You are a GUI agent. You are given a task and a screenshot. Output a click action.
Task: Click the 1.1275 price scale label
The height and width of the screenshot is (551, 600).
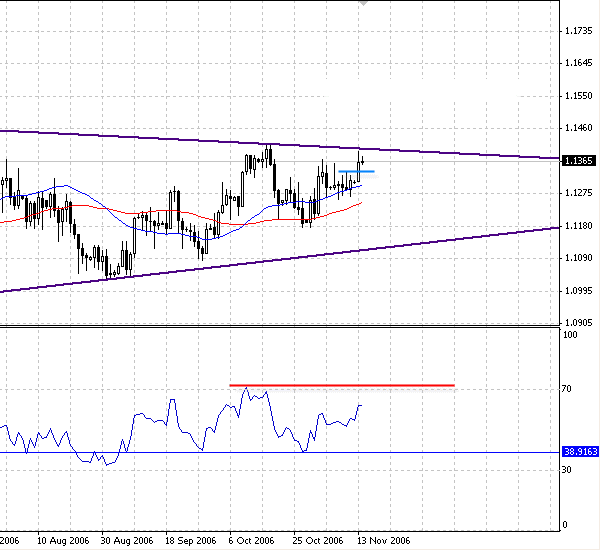tap(578, 193)
